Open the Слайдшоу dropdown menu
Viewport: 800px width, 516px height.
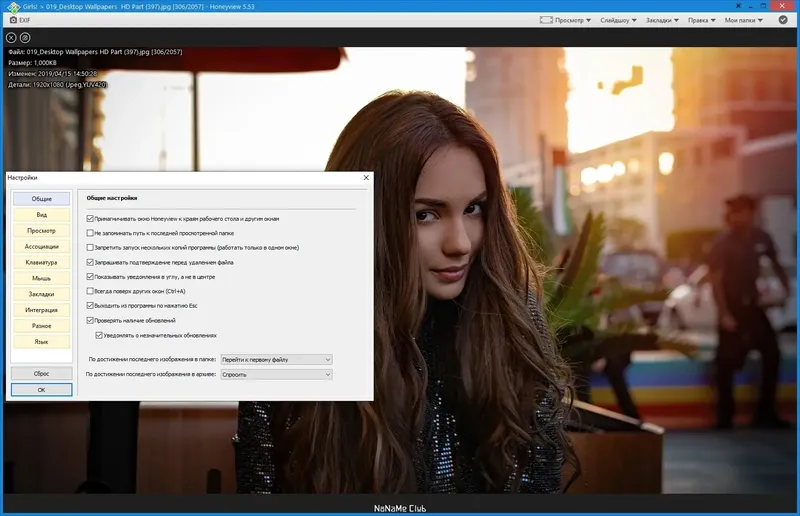point(618,20)
